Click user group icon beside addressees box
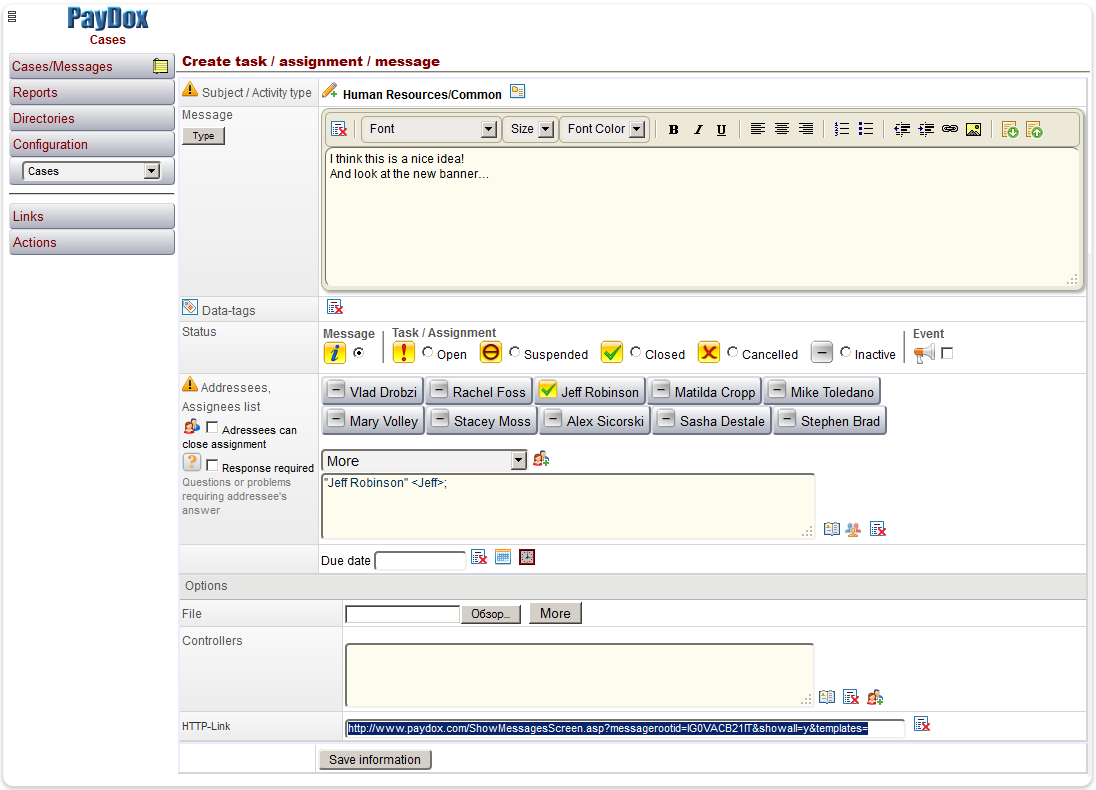This screenshot has height=790, width=1096. coord(853,529)
